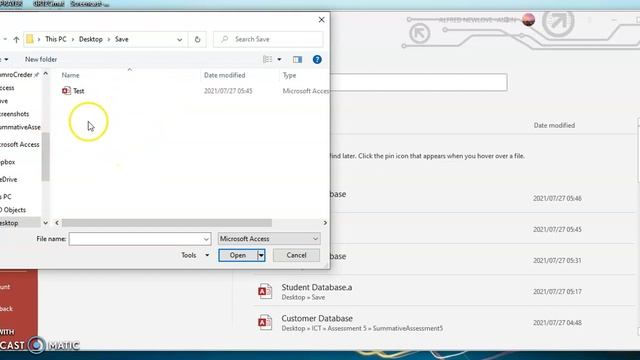
Task: Open the dialog Help question-mark icon
Action: [x=317, y=60]
